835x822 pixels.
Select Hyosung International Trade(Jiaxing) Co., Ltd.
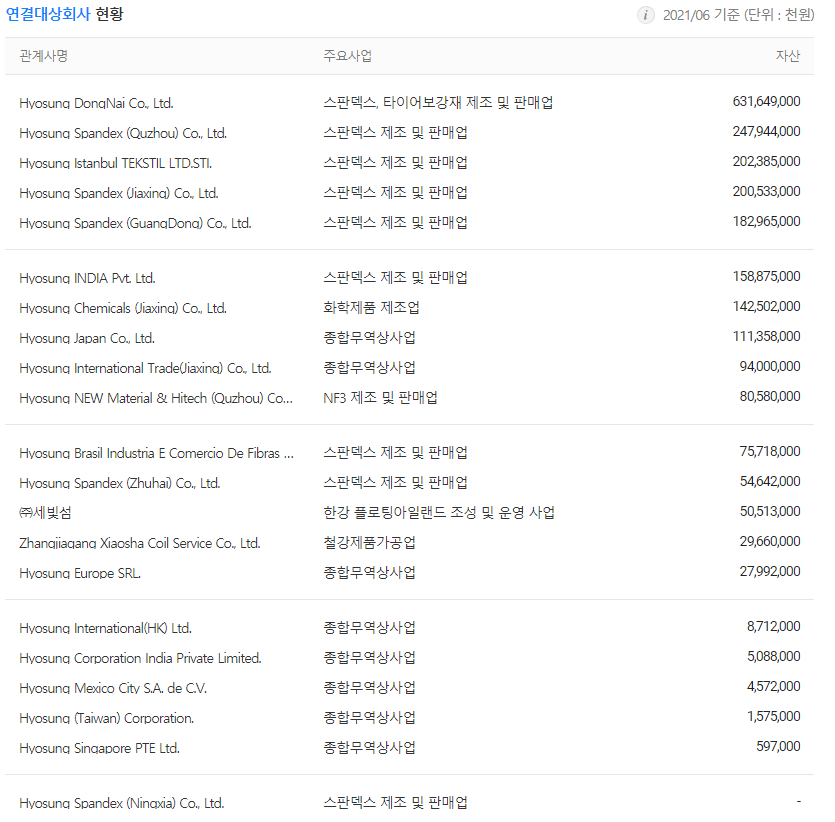point(145,368)
